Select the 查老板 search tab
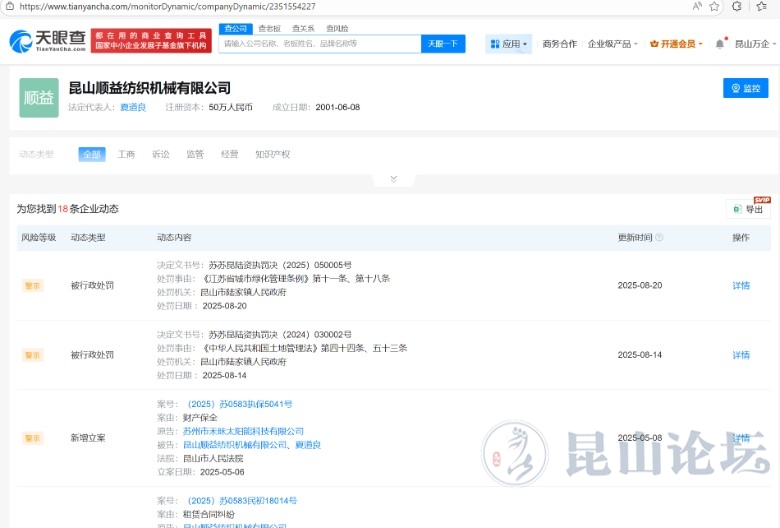This screenshot has height=528, width=780. 269,29
